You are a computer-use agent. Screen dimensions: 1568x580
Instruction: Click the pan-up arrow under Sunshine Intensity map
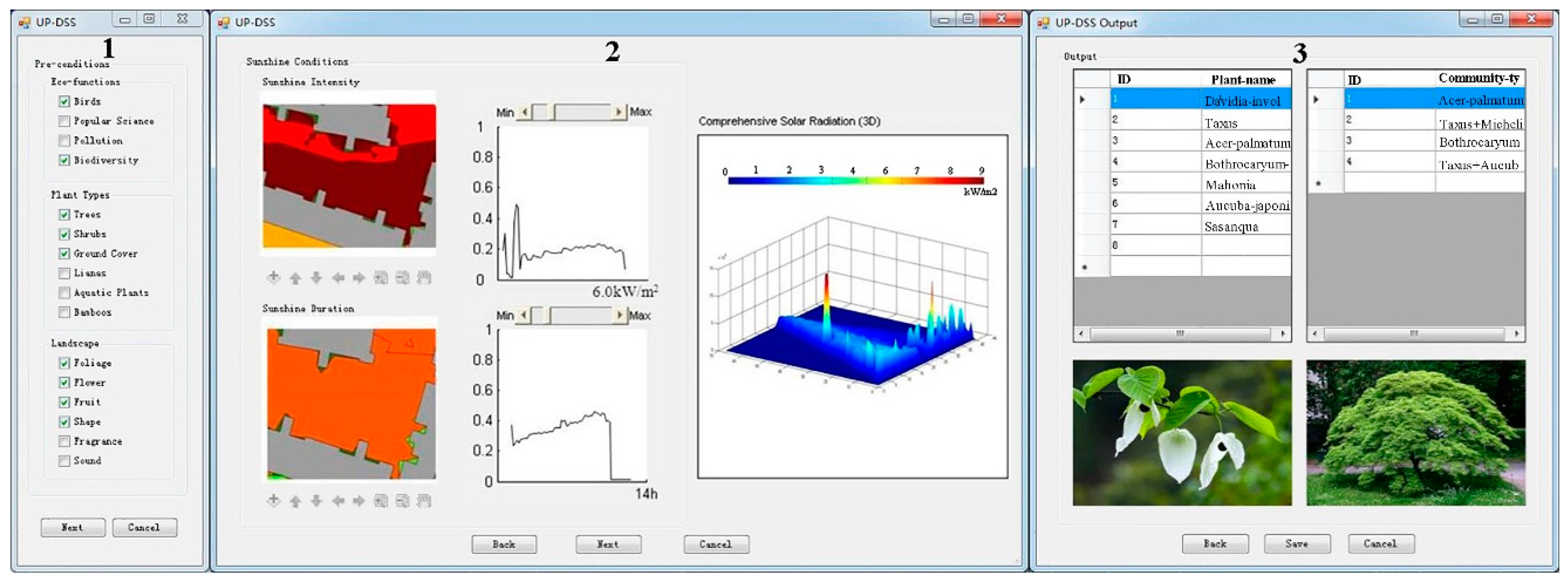(x=295, y=278)
